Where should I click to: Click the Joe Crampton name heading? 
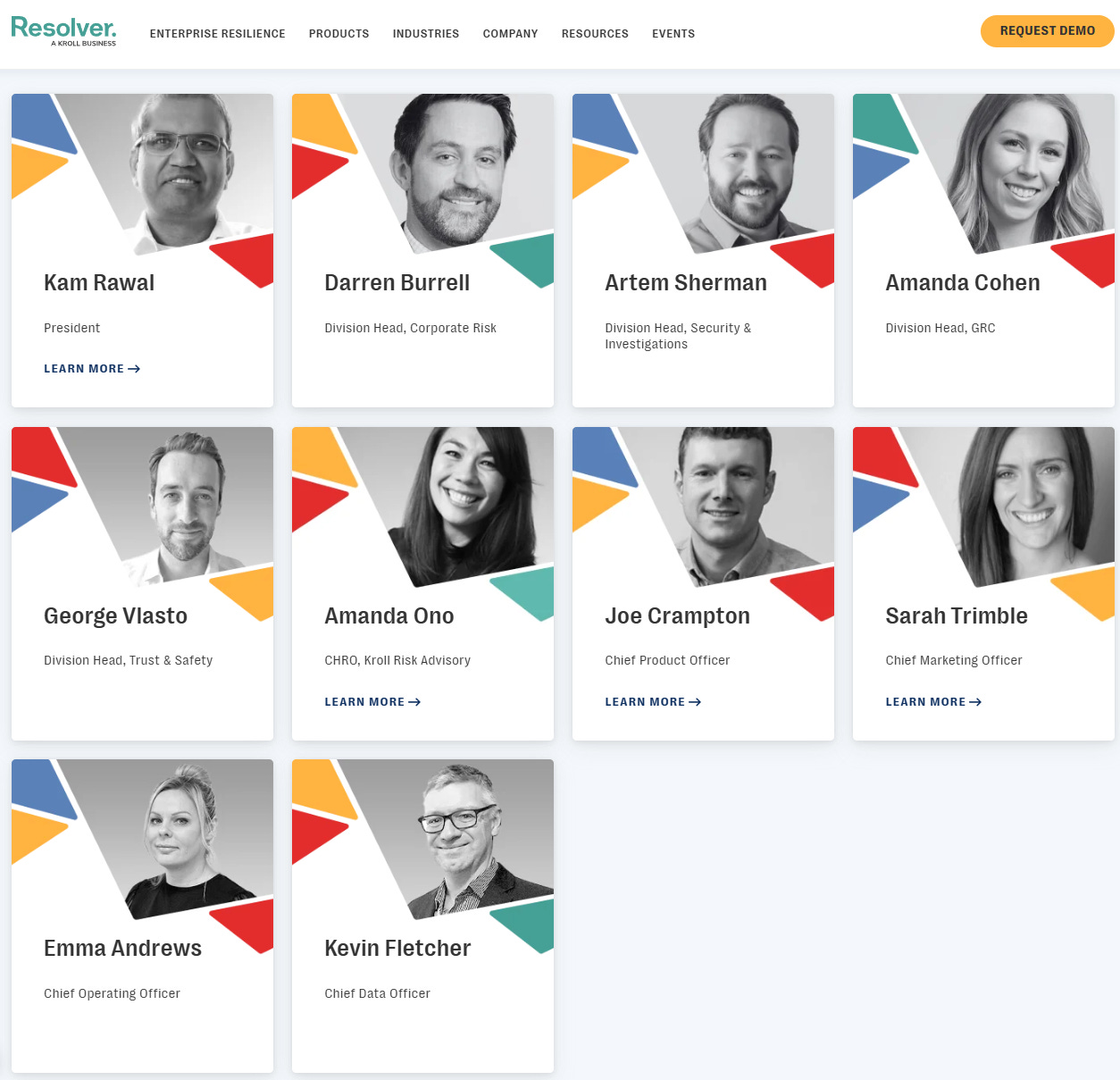[x=677, y=616]
